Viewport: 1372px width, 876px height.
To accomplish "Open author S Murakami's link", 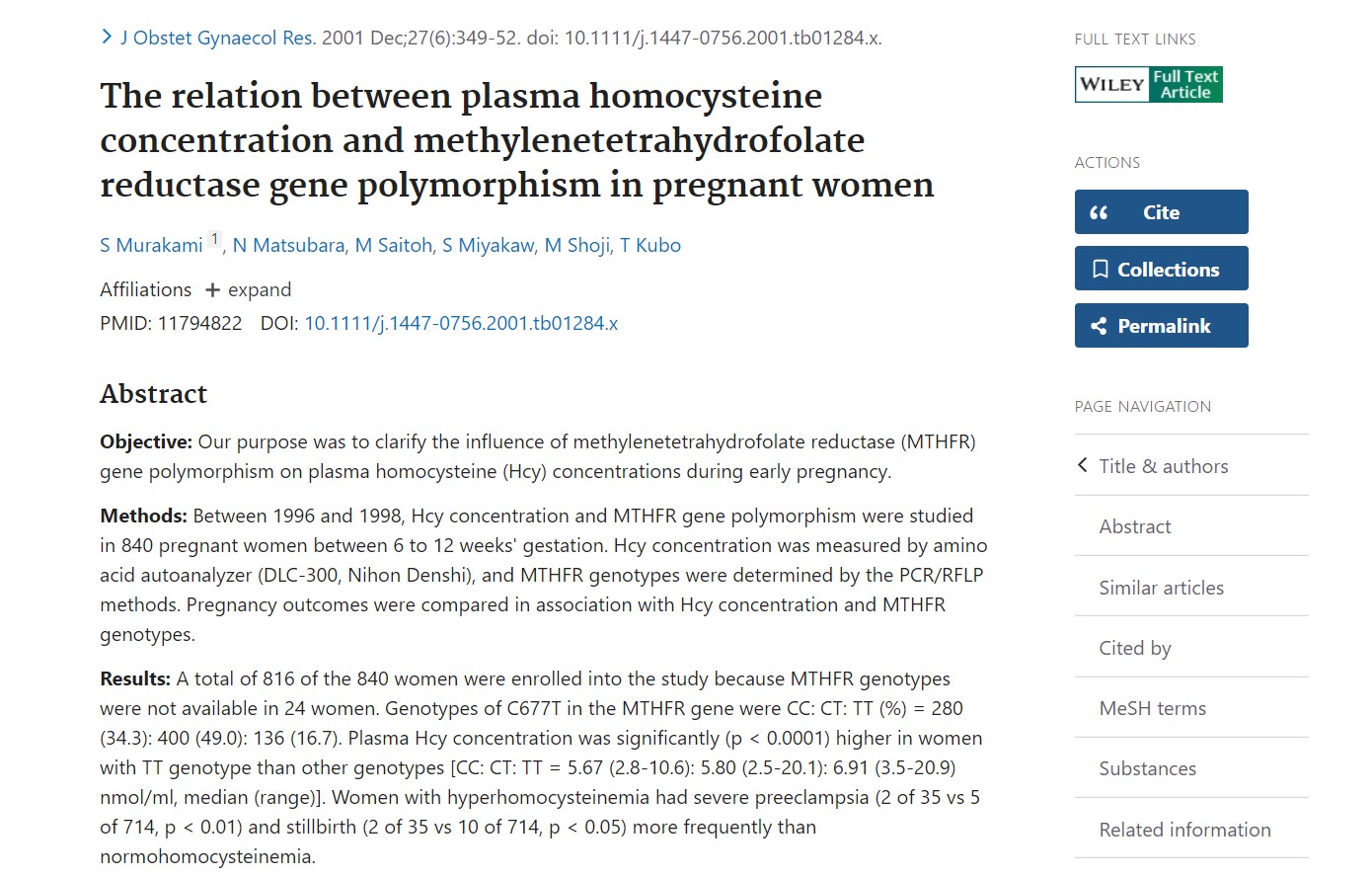I will [x=151, y=245].
